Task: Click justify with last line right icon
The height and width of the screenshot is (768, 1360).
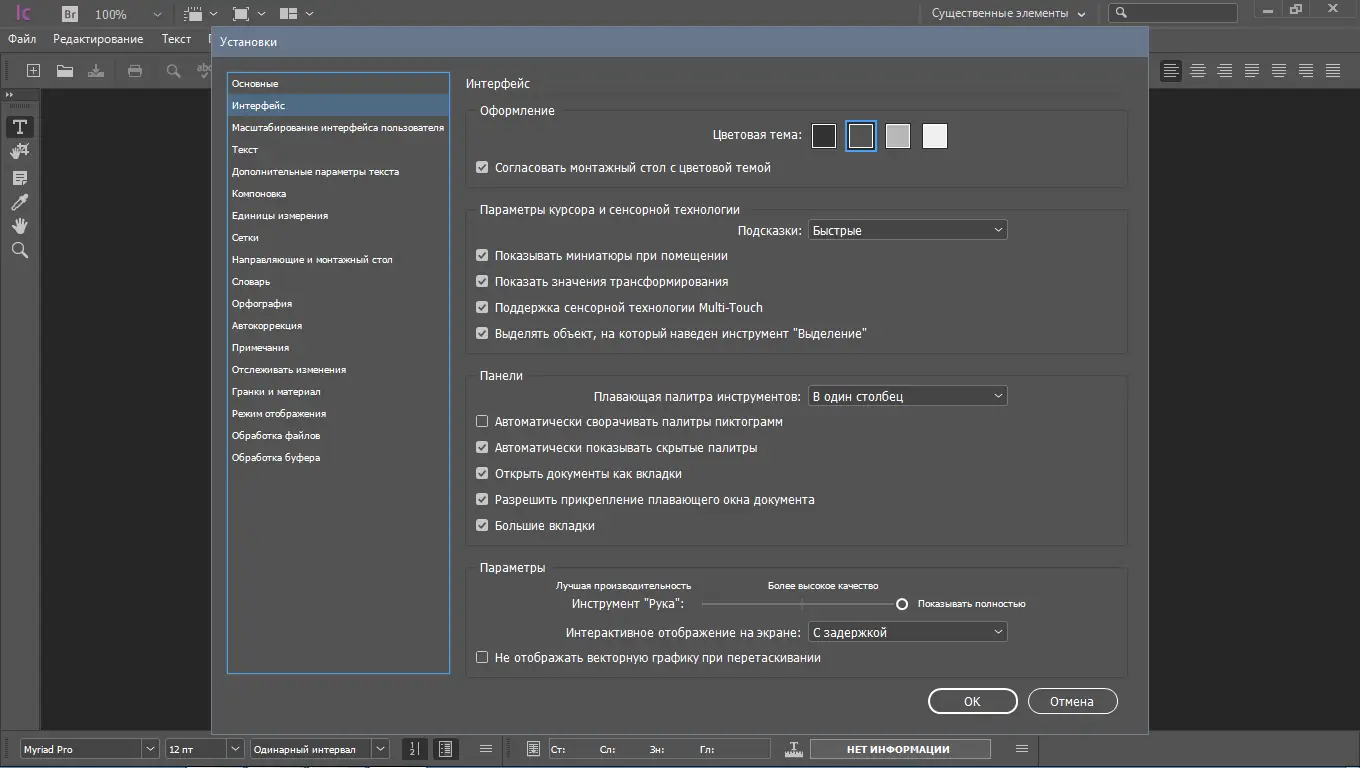Action: (1306, 71)
